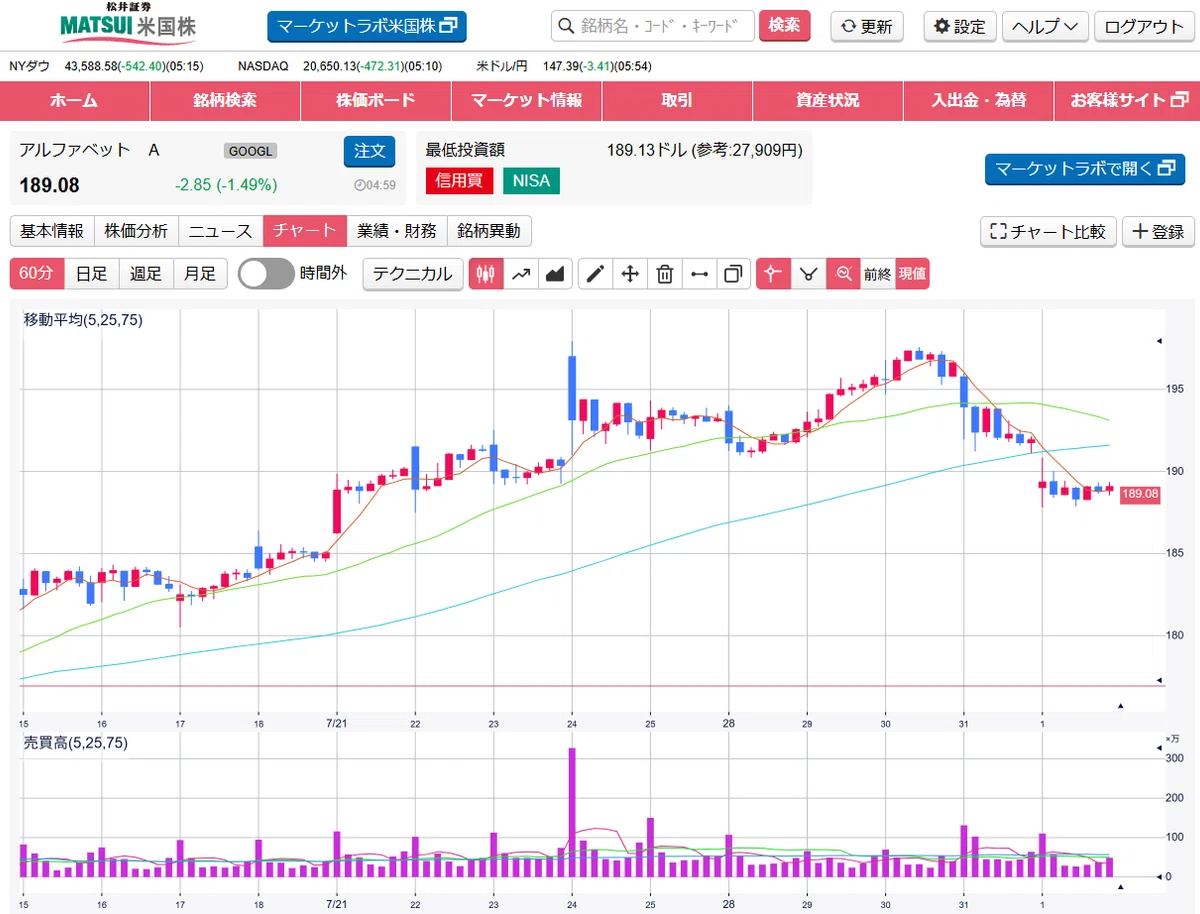Open 取引 in main navigation
This screenshot has width=1200, height=914.
point(677,100)
